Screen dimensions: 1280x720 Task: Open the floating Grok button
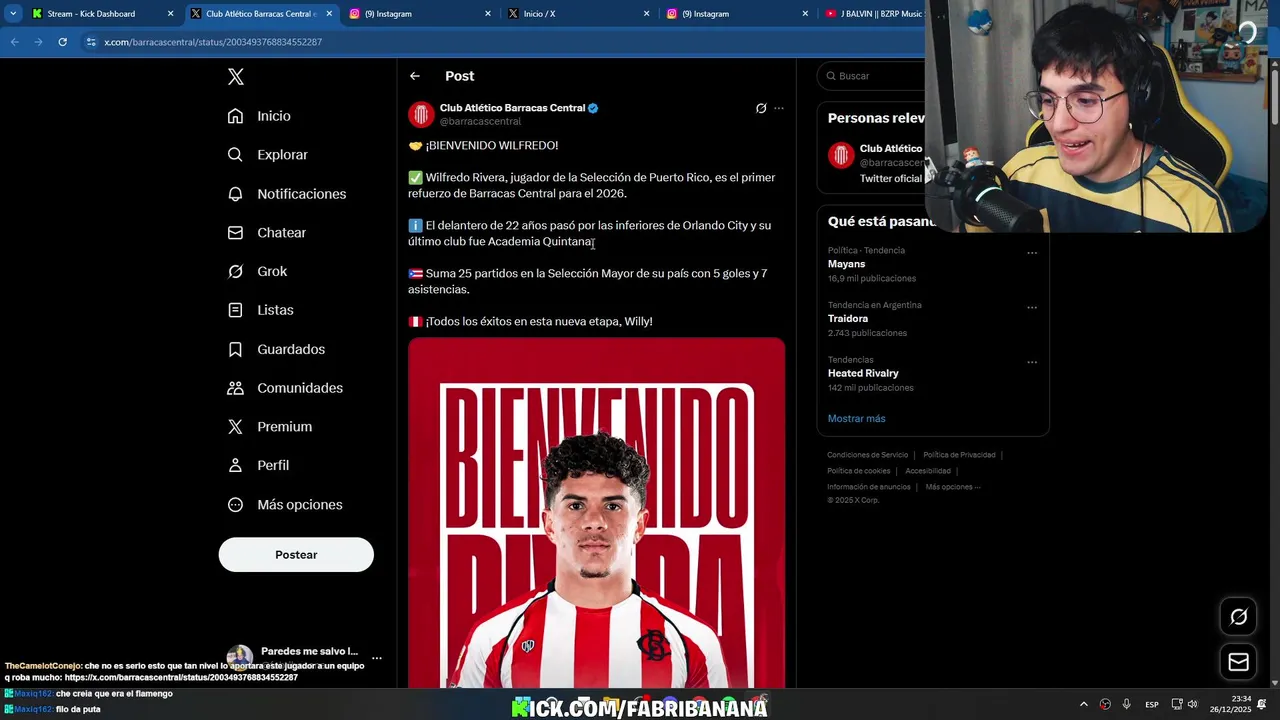[x=1238, y=617]
